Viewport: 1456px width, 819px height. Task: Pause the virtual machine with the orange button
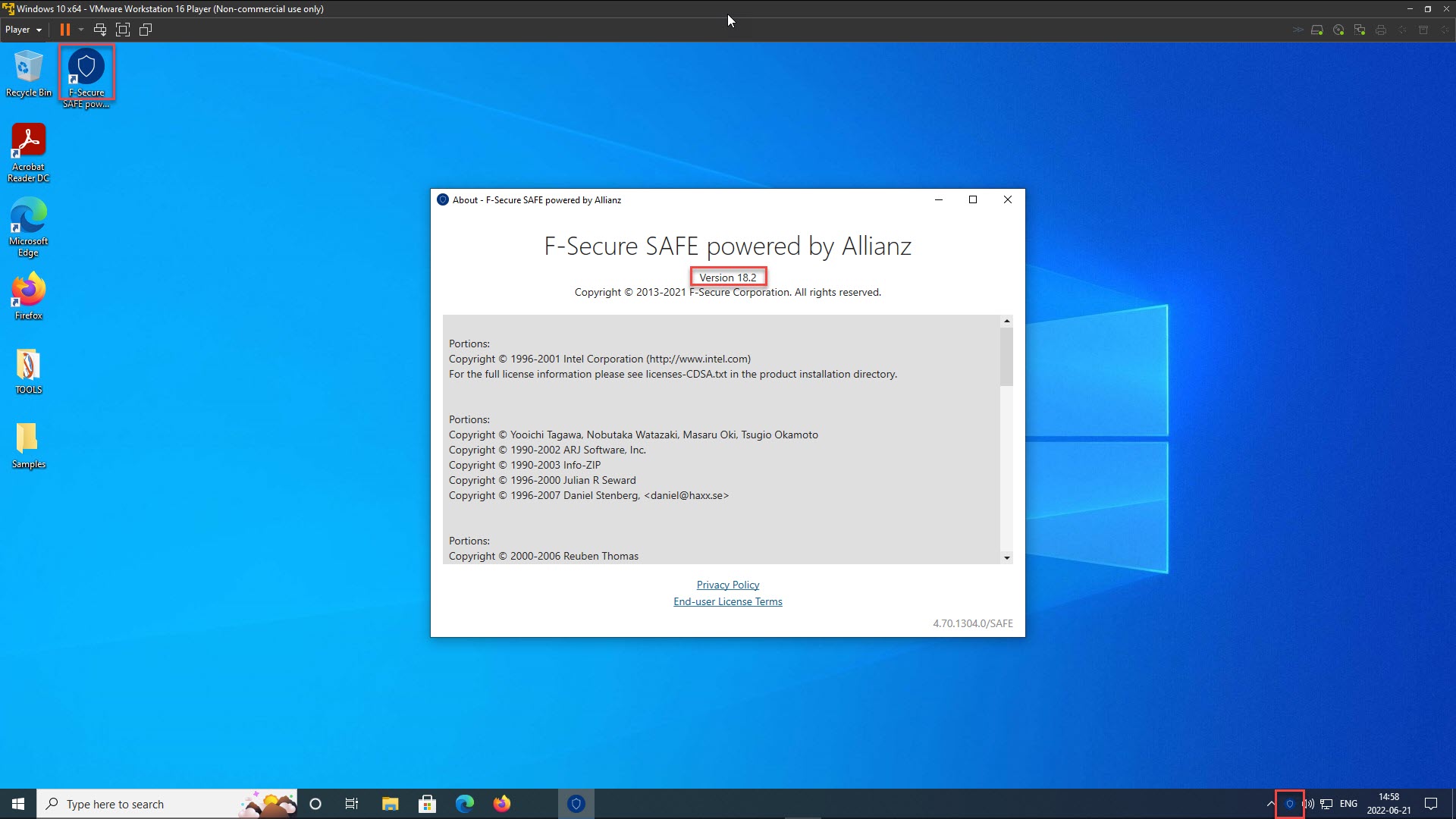[65, 30]
